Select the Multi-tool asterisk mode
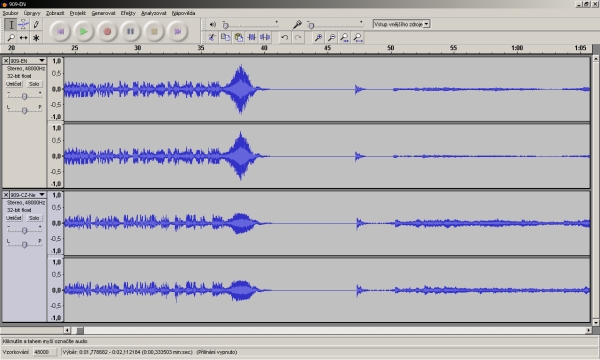Screen dimensions: 600x360 pos(36,37)
